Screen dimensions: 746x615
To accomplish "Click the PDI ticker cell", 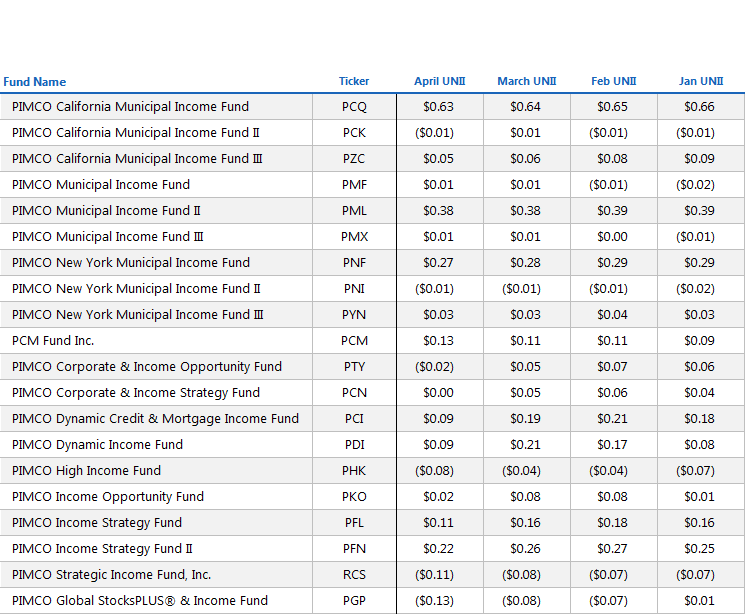I will 354,445.
